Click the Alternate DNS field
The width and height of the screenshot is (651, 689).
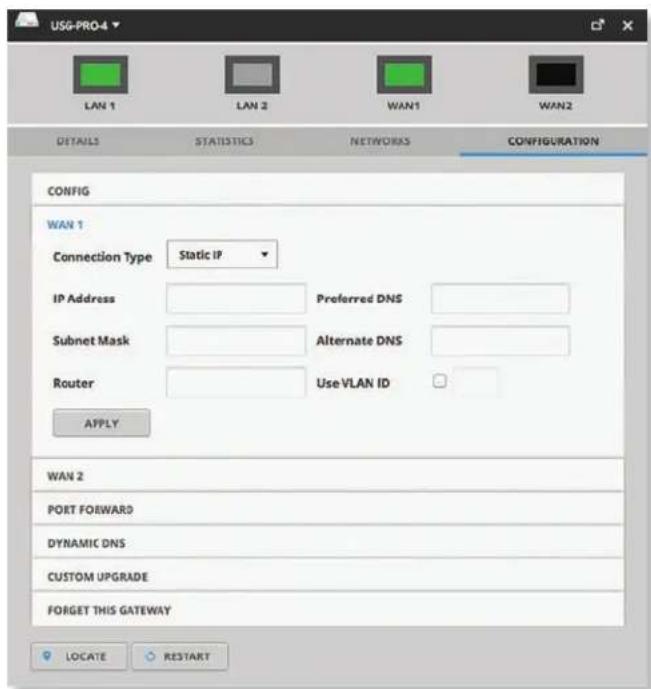(x=500, y=341)
